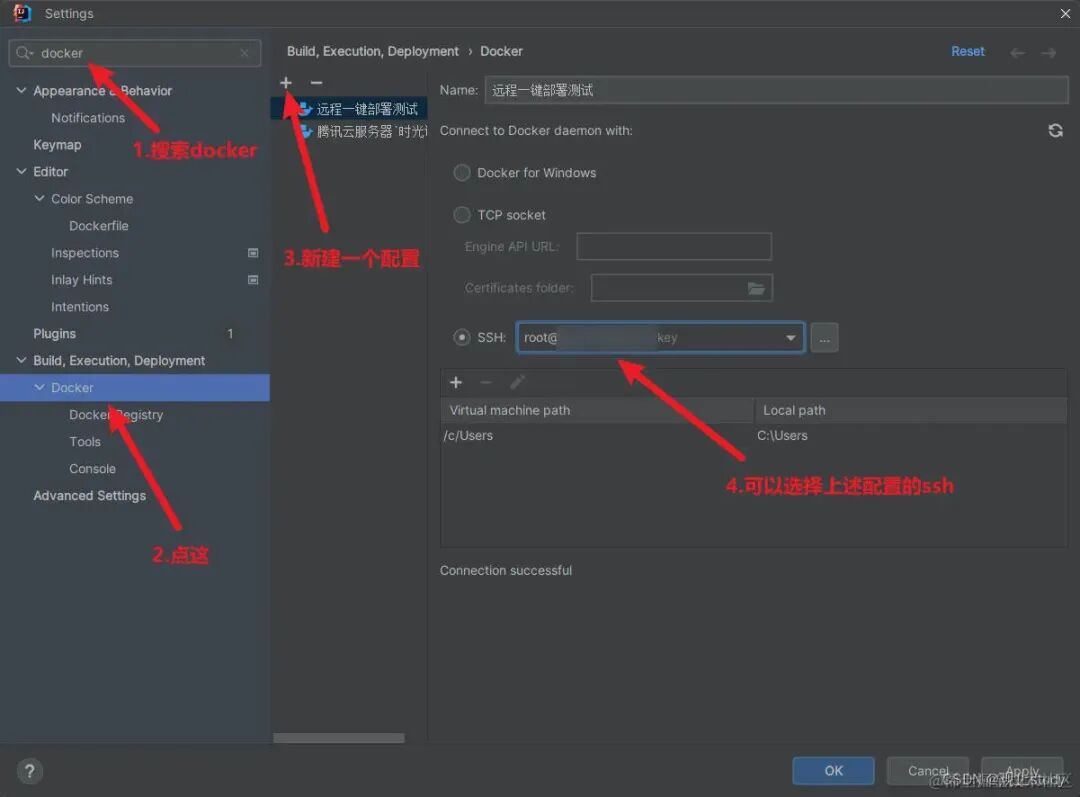Navigate back with left arrow
The height and width of the screenshot is (797, 1080).
point(1017,52)
